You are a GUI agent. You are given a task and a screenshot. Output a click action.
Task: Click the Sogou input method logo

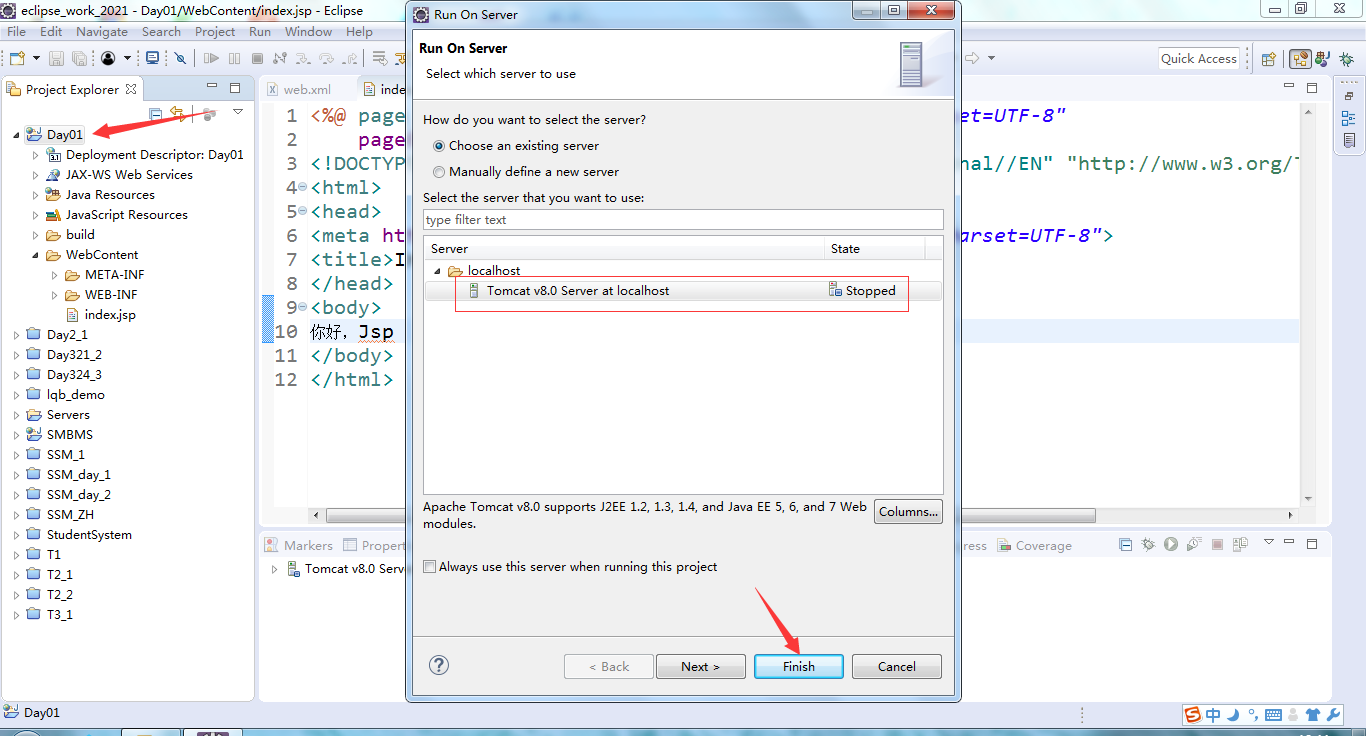(1193, 715)
